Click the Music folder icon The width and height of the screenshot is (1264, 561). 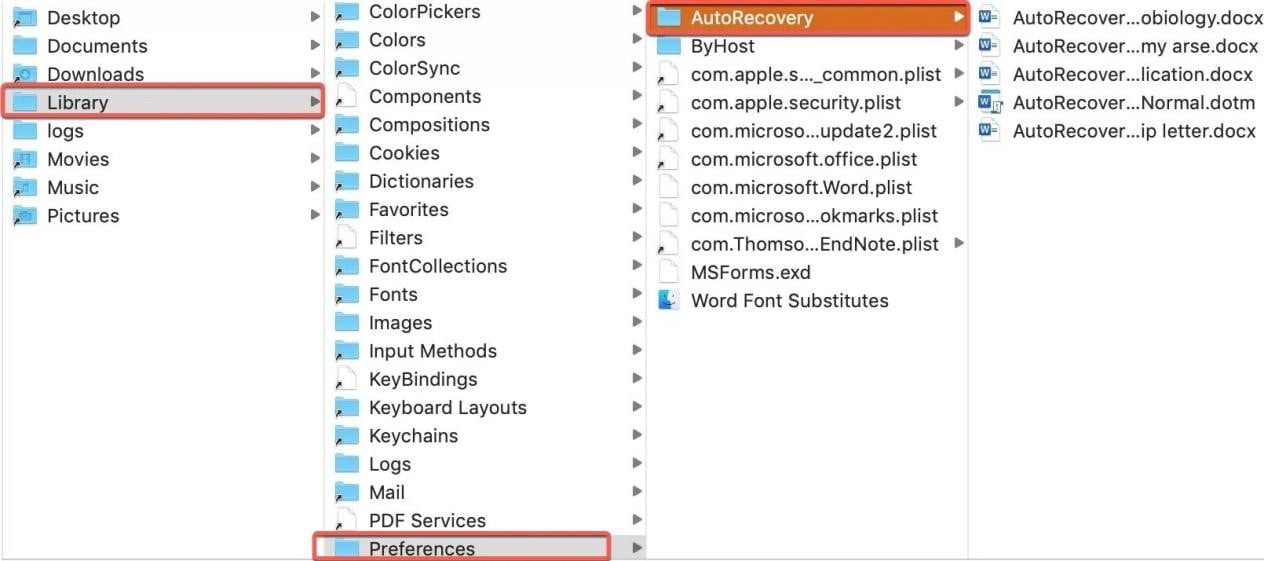pos(26,187)
